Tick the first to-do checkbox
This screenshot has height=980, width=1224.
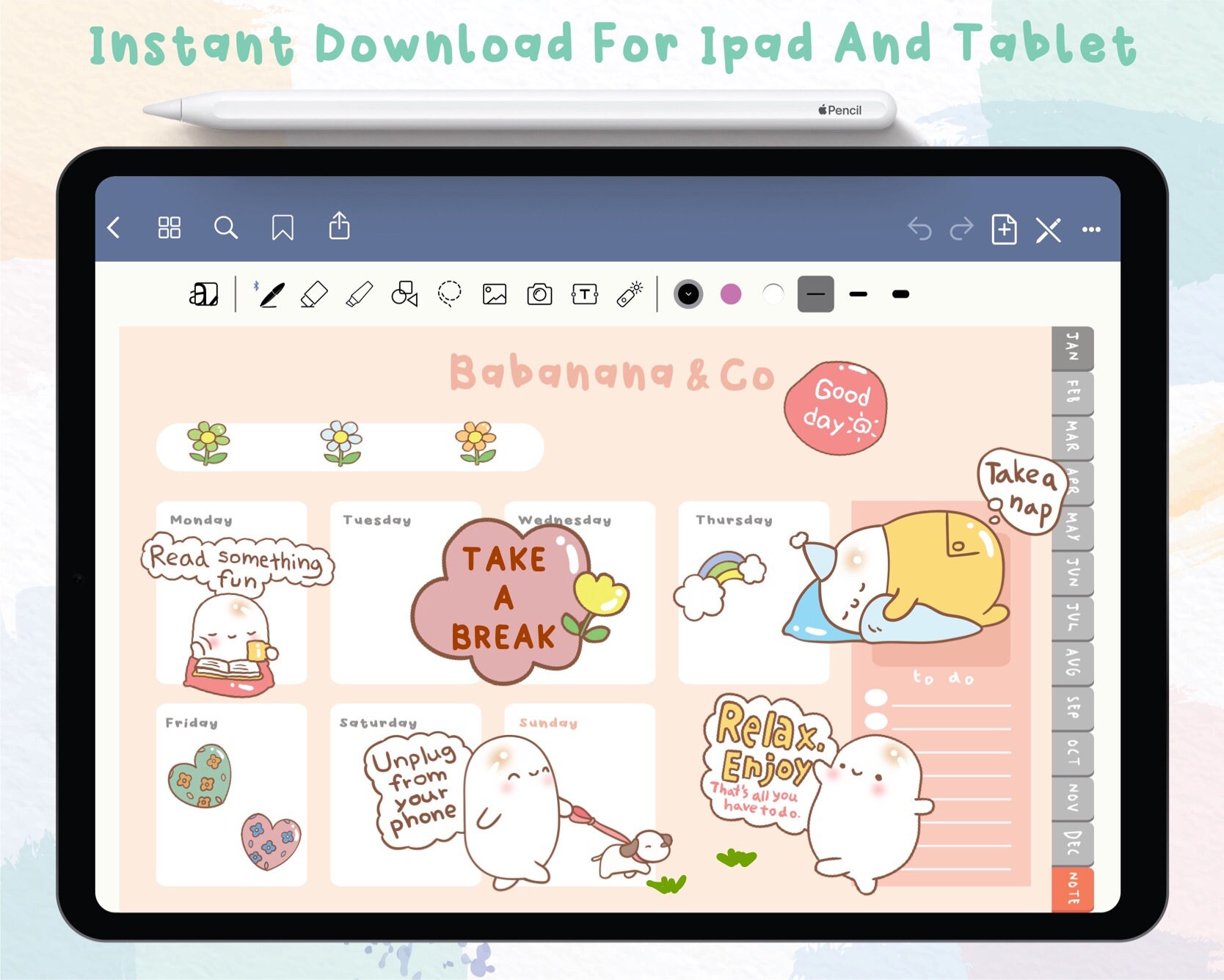pyautogui.click(x=876, y=697)
